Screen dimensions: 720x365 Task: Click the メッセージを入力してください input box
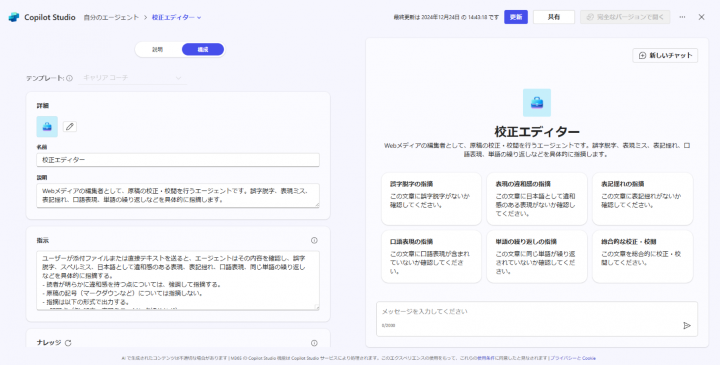click(x=537, y=319)
